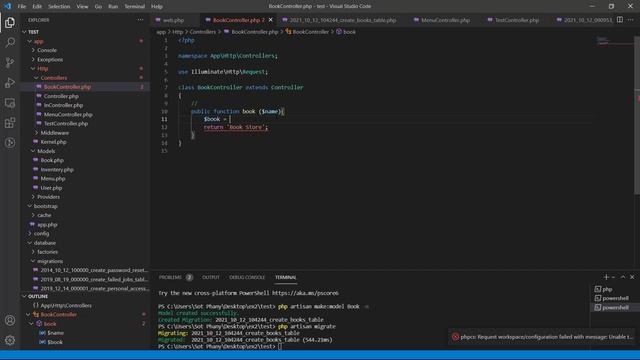Expand the Console folder
The height and width of the screenshot is (360, 640).
pyautogui.click(x=47, y=50)
